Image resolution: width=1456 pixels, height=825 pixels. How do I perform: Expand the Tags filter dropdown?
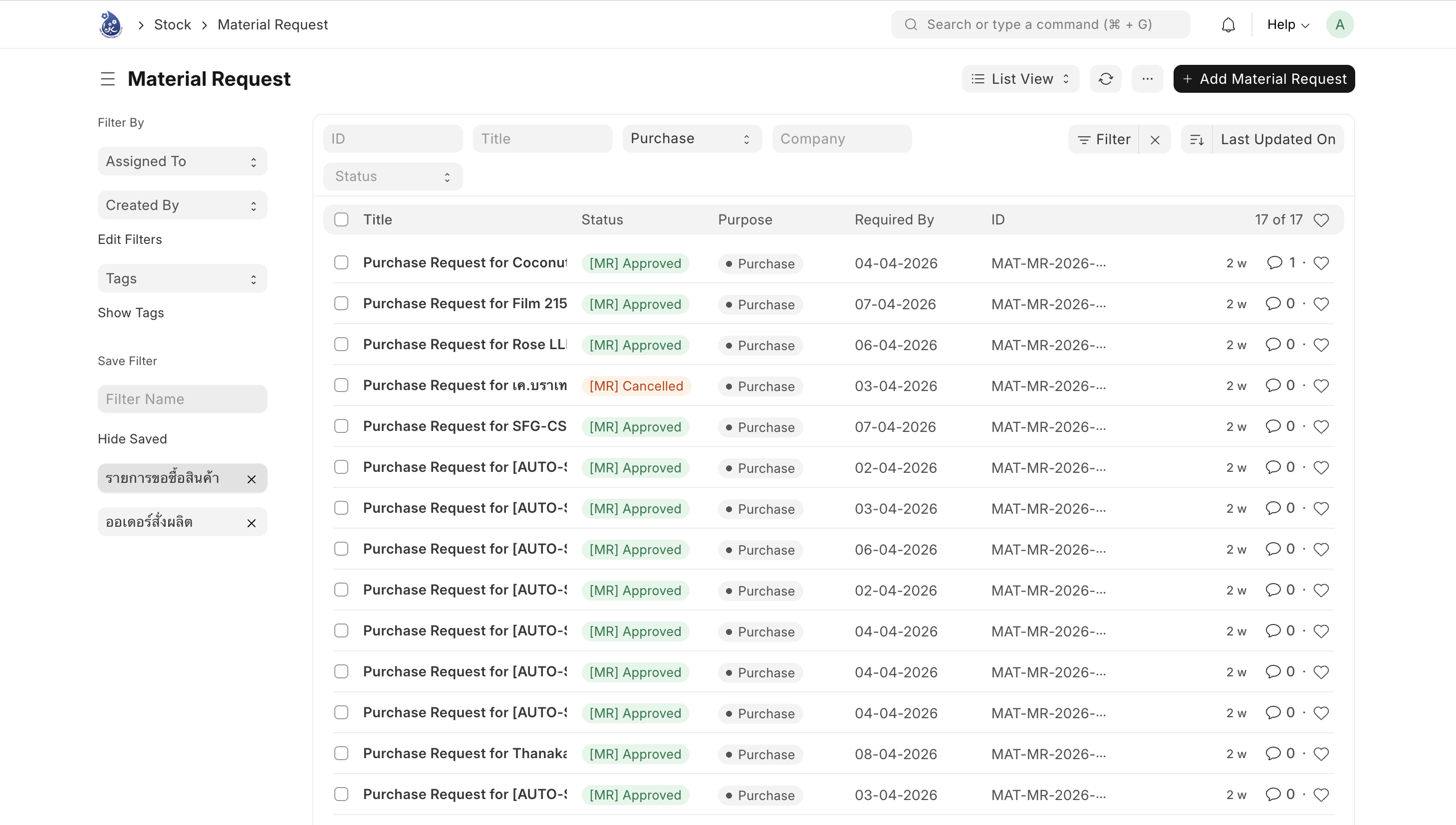[x=183, y=278]
